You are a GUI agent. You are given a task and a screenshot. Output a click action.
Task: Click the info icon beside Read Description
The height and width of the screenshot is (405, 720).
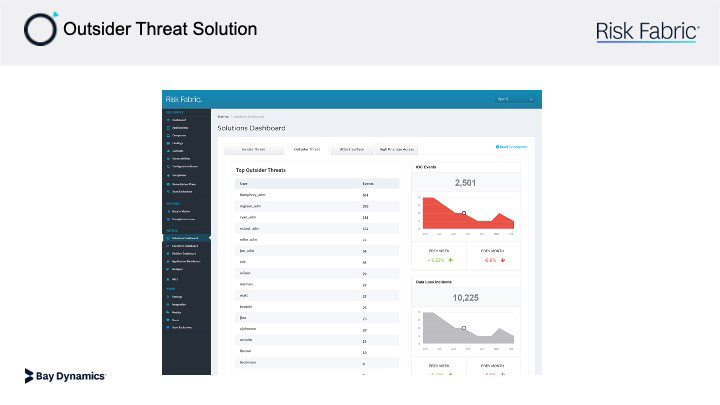pos(497,147)
